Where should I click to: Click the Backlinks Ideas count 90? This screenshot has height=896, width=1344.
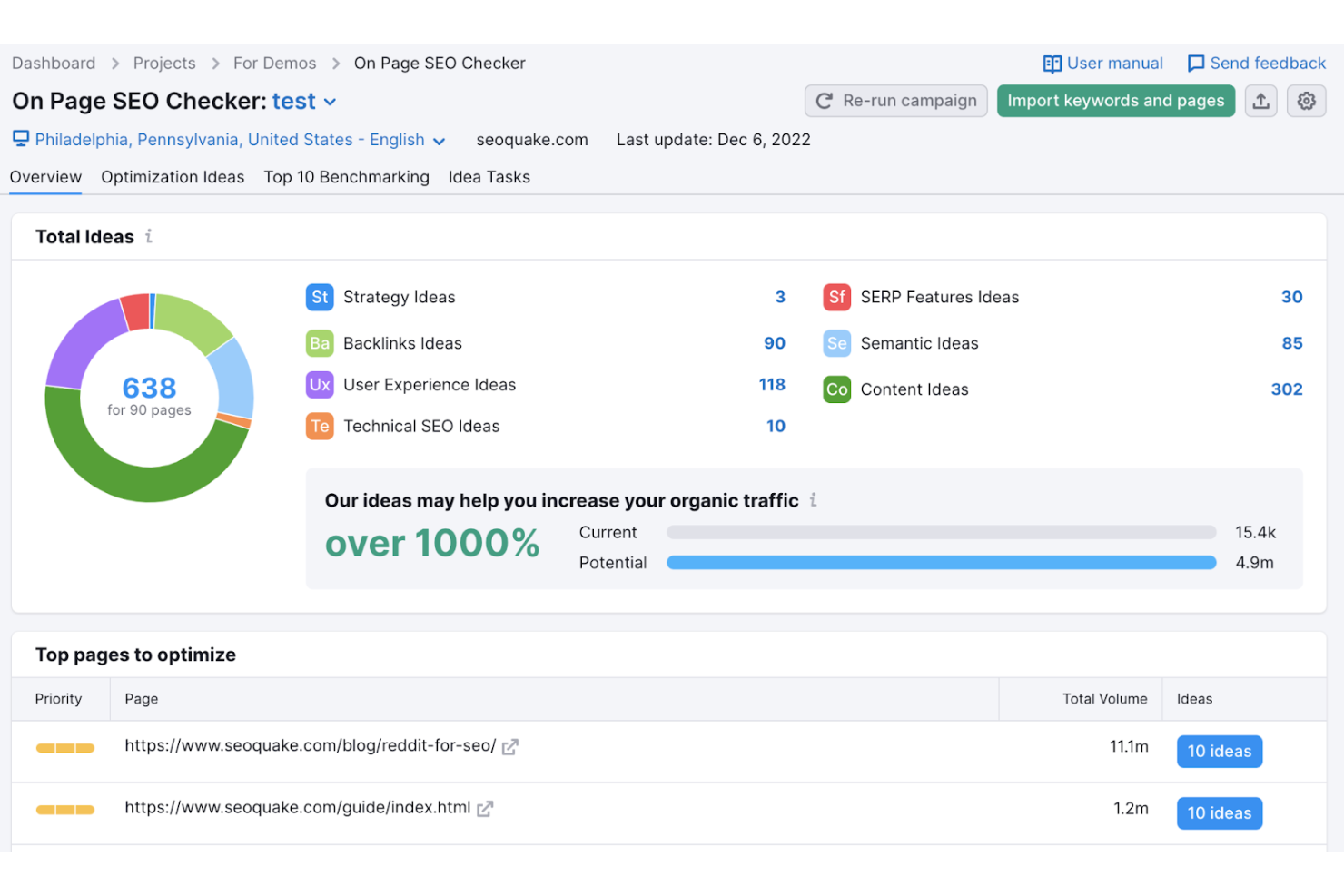[775, 343]
